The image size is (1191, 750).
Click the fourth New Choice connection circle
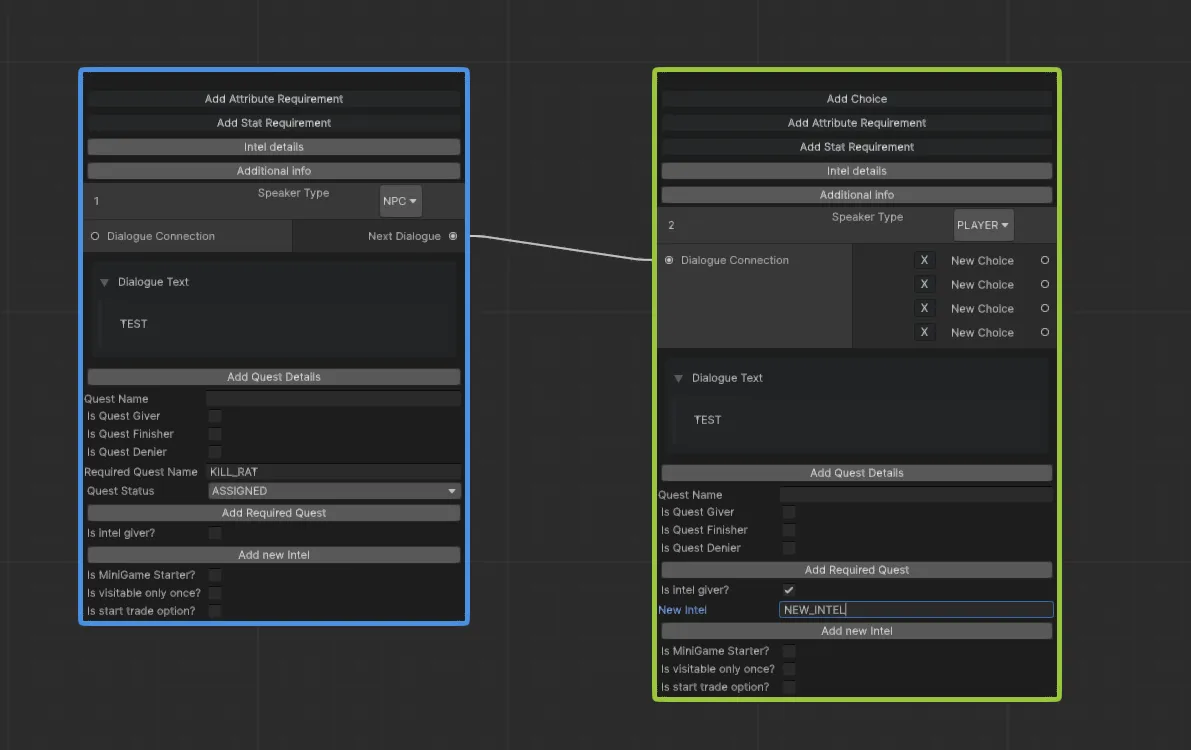tap(1044, 332)
